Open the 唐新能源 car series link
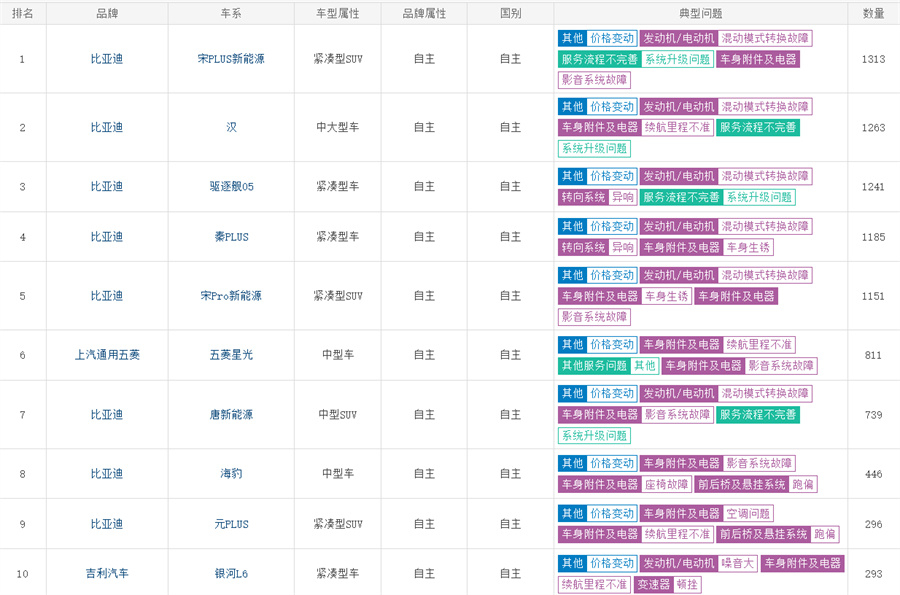Viewport: 900px width, 595px height. 231,414
